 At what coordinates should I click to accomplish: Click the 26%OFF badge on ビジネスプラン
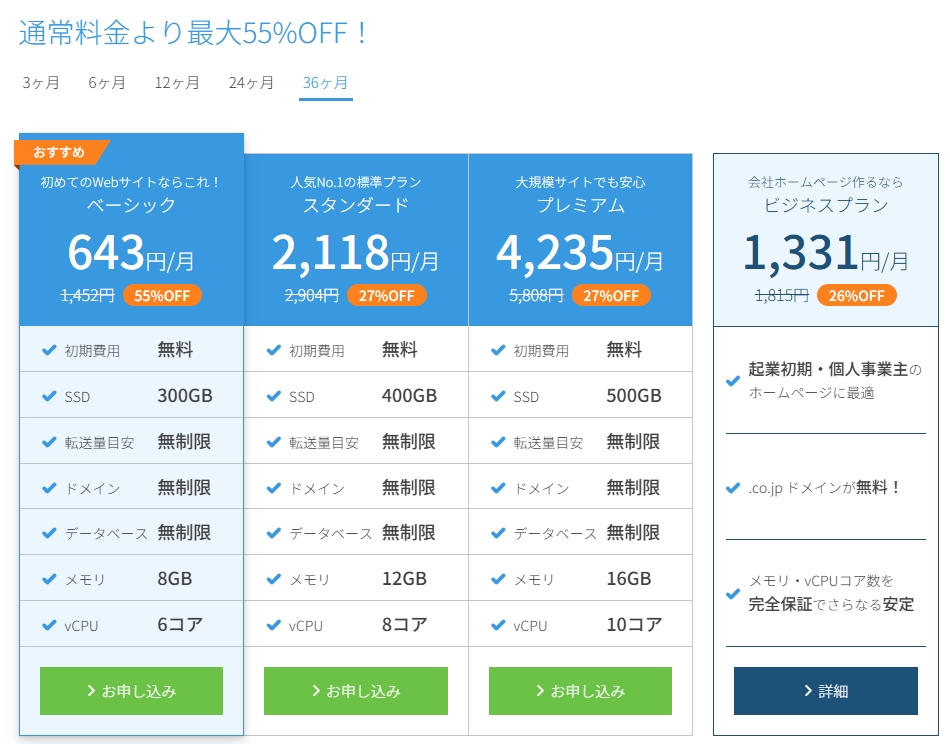click(x=856, y=295)
